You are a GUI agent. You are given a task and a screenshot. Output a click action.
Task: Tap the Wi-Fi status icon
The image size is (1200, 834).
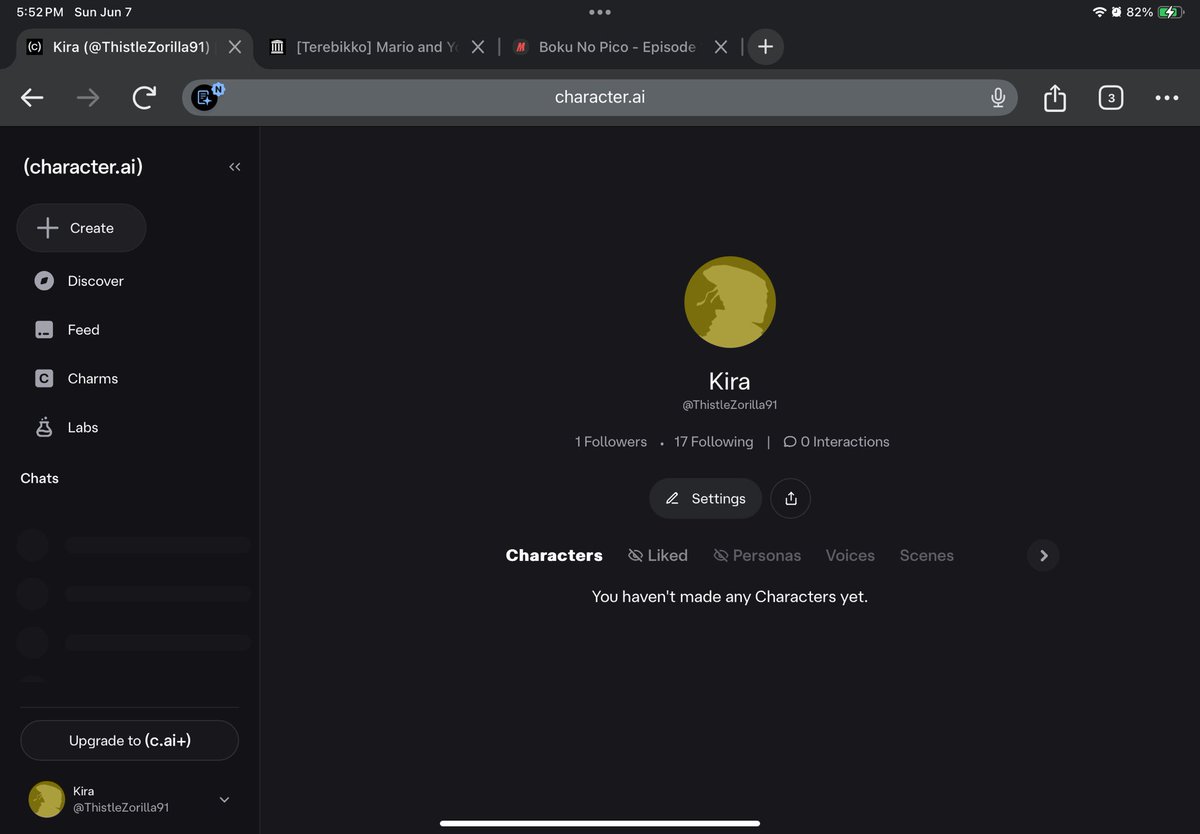tap(1100, 12)
